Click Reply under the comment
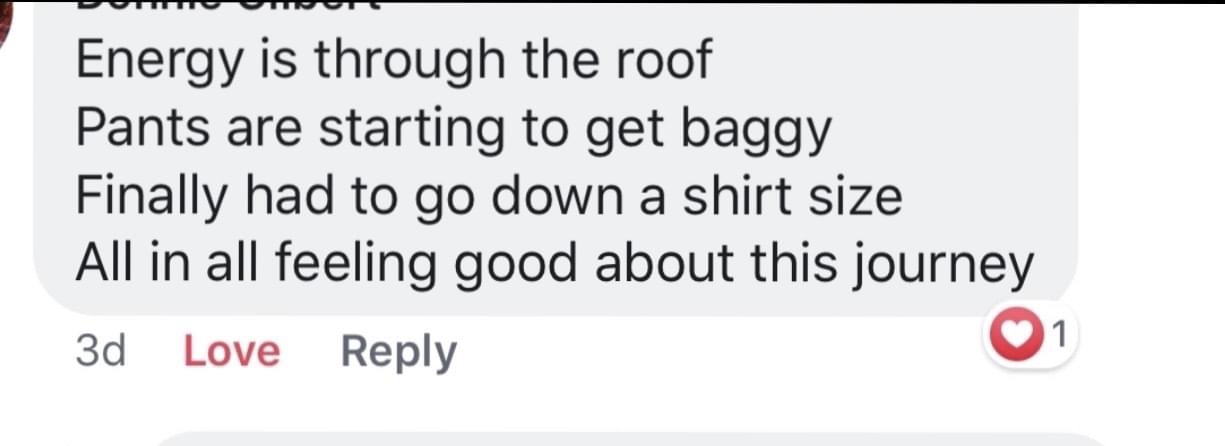Screen dimensions: 1225x446 (x=399, y=353)
